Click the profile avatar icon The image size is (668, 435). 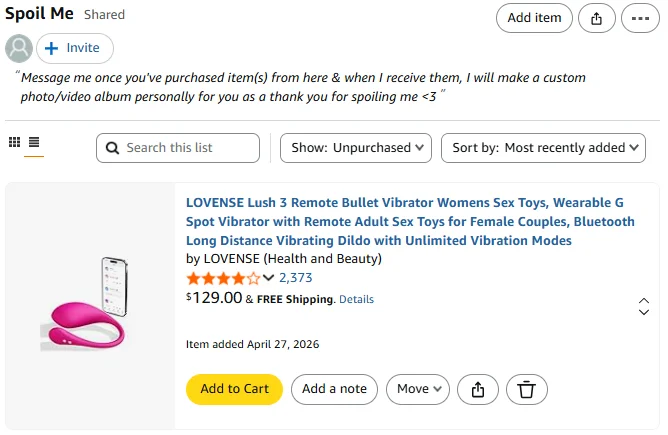point(19,48)
